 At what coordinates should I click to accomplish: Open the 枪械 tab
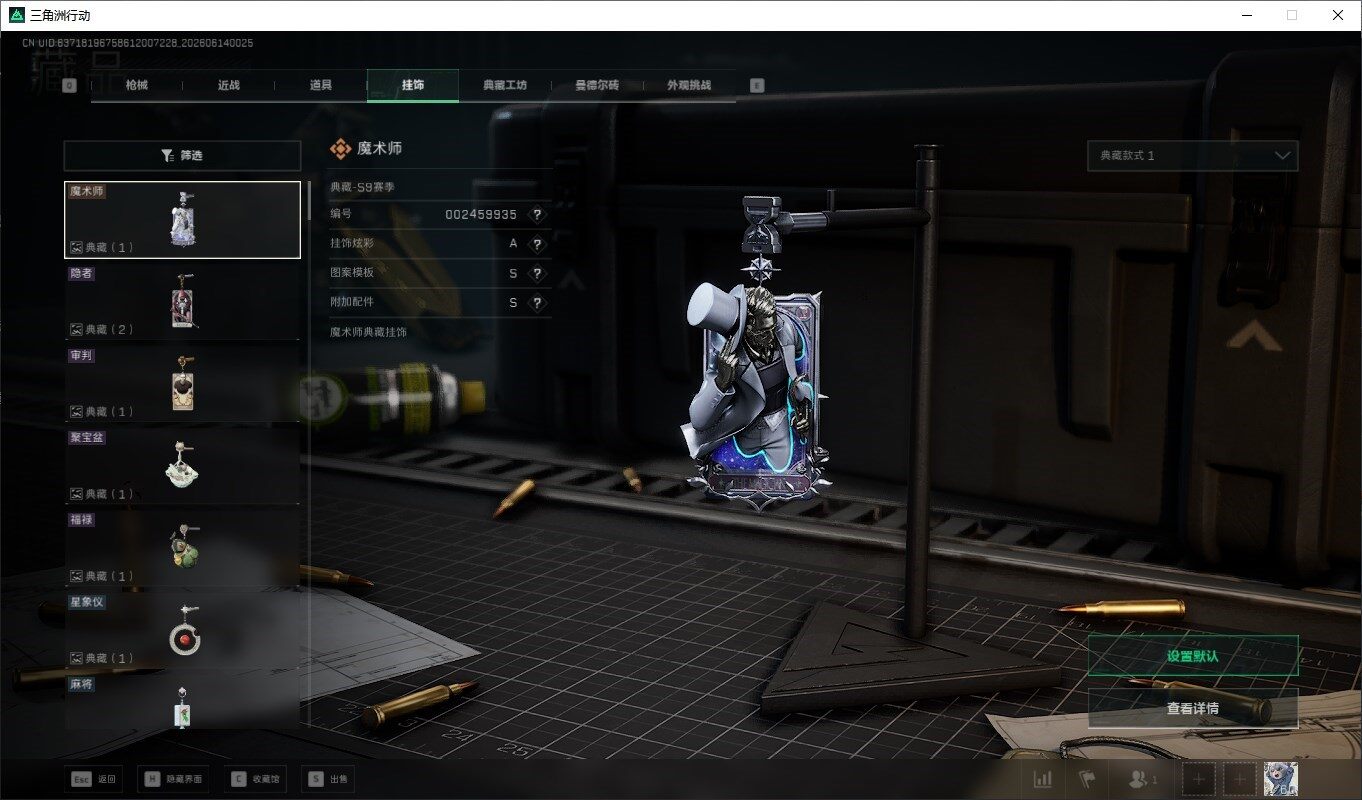[x=136, y=85]
